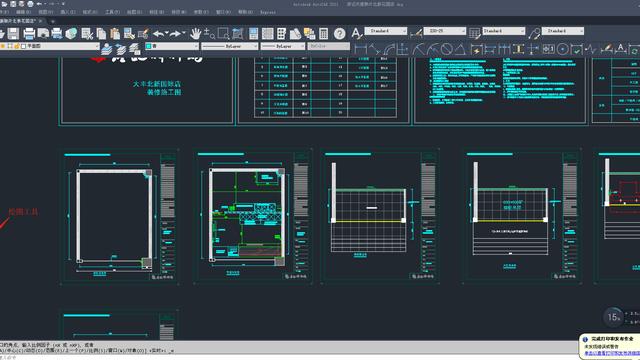Screen dimensions: 640x360
Task: Click the Save icon in main toolbar
Action: pyautogui.click(x=13, y=33)
